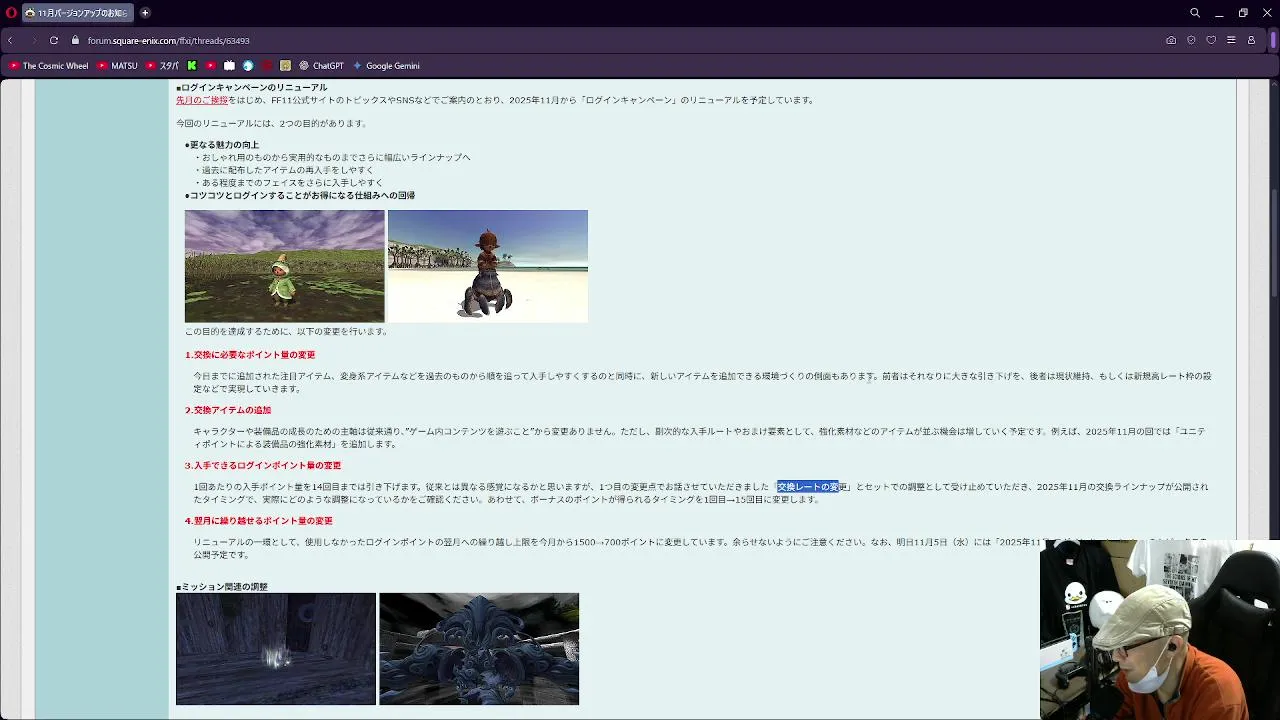Open the スタバ bookmark

pyautogui.click(x=162, y=66)
